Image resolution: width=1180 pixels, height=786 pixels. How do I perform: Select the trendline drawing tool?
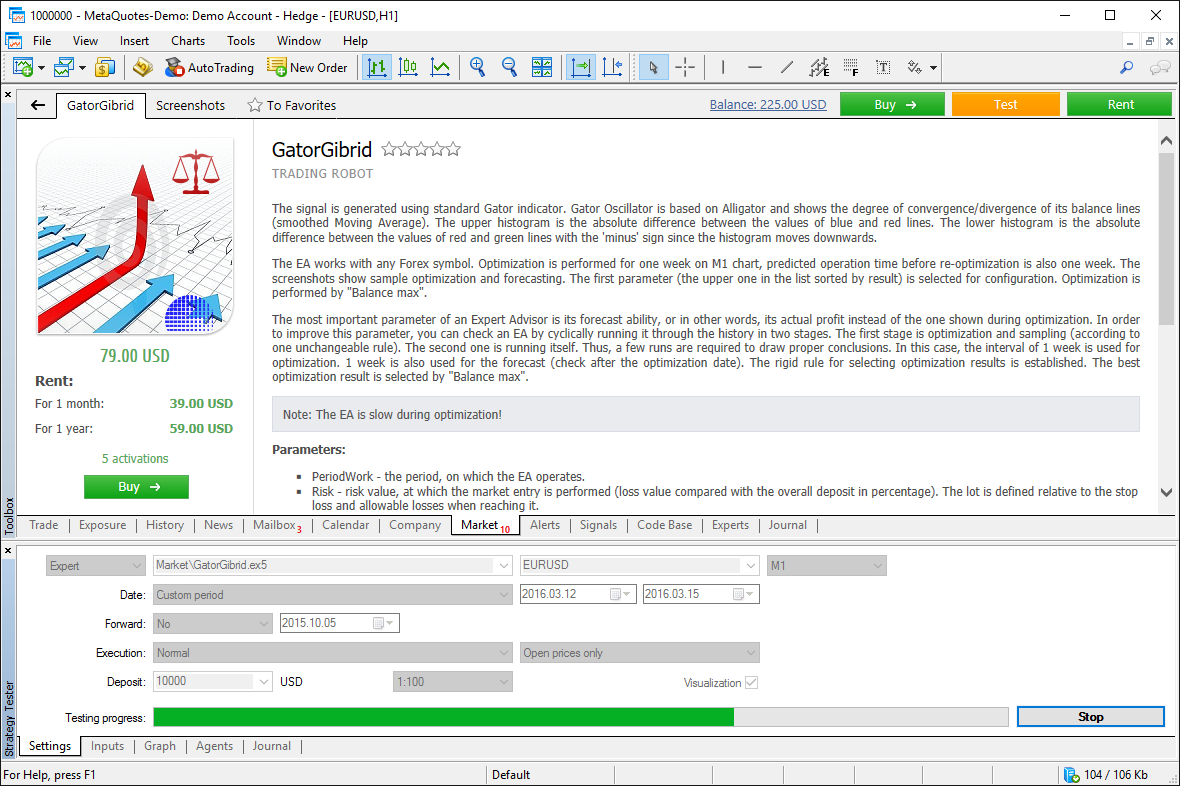click(x=787, y=67)
